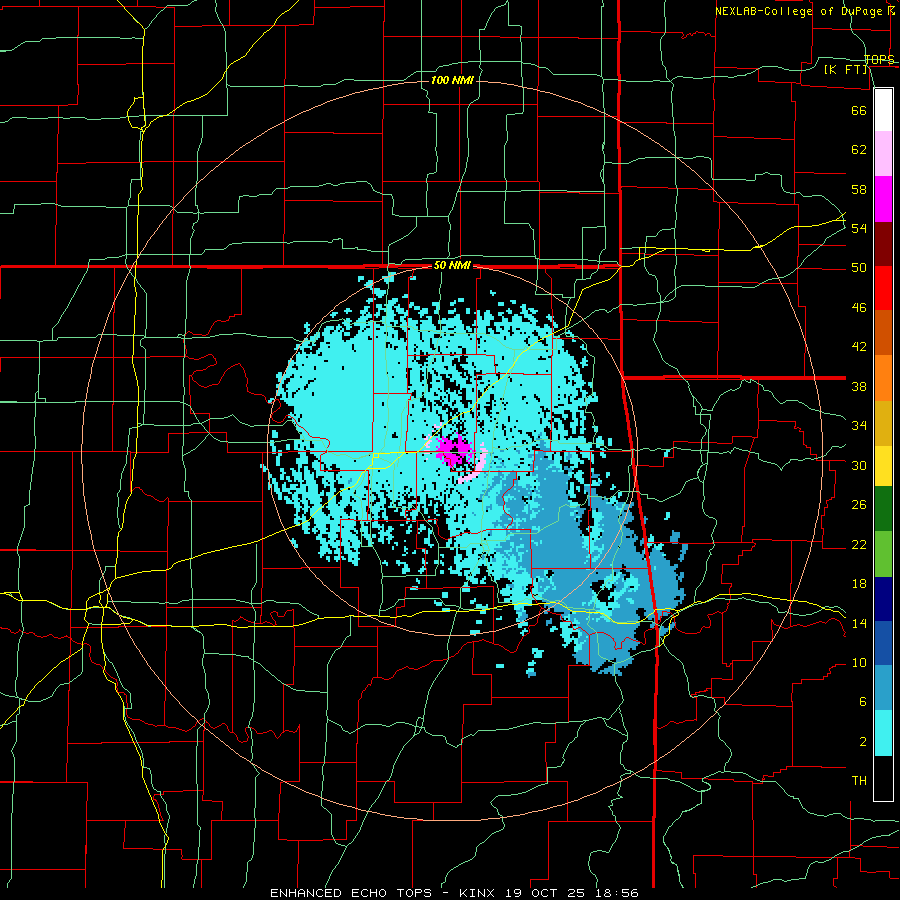Click the 30 legend value

[859, 465]
